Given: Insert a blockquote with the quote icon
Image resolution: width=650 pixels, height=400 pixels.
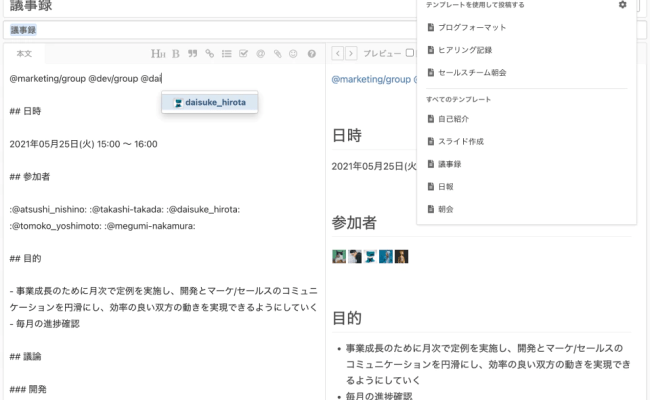Looking at the screenshot, I should (192, 53).
